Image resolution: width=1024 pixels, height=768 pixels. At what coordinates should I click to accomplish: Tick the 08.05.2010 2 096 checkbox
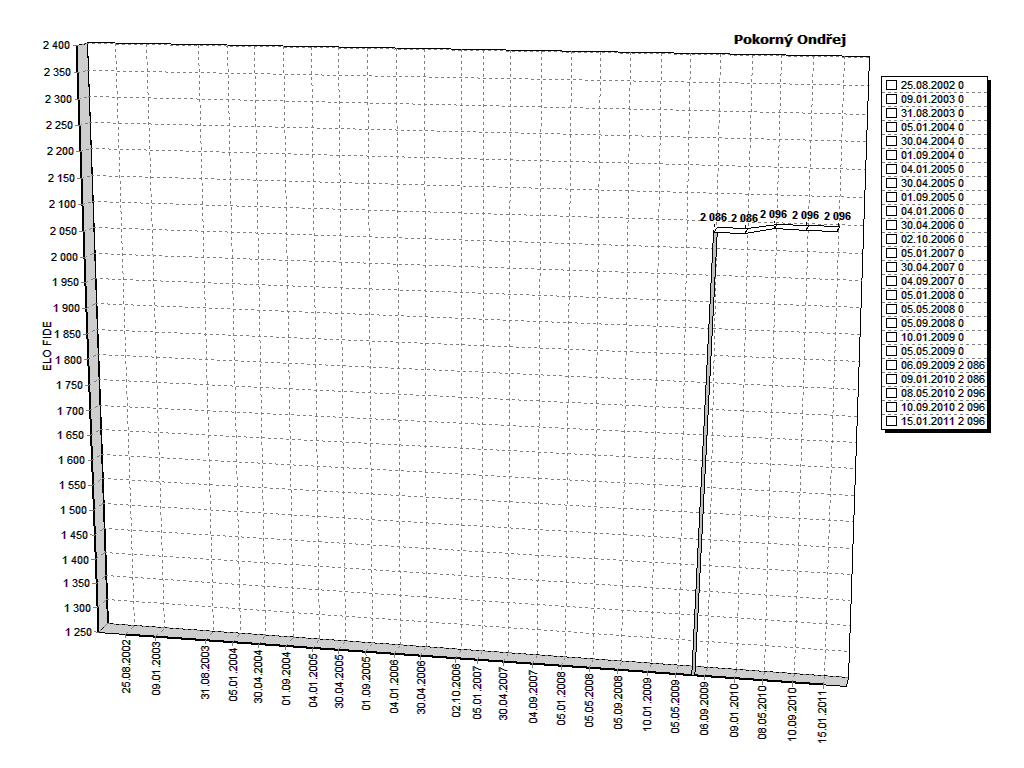pos(891,394)
